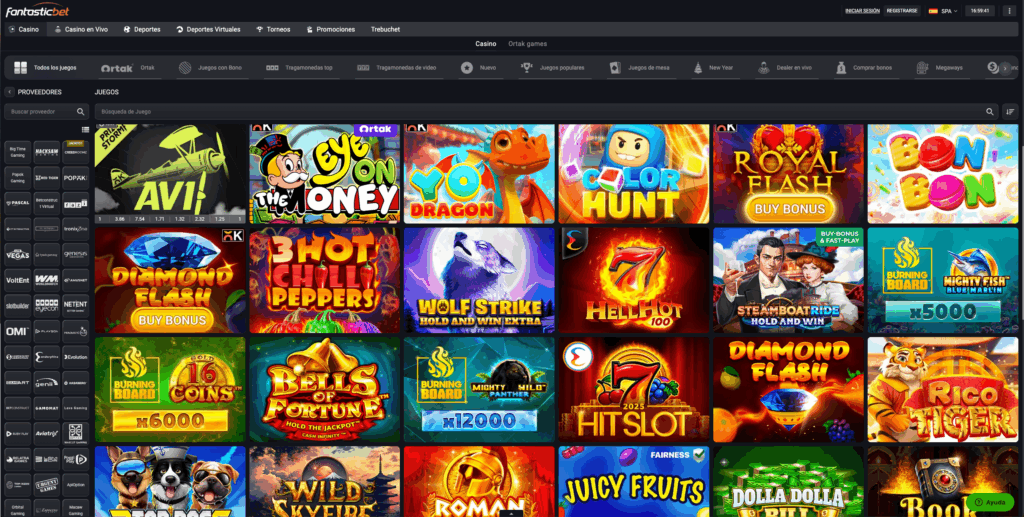
Task: Advance the category bar with the right arrow
Action: pos(1005,68)
